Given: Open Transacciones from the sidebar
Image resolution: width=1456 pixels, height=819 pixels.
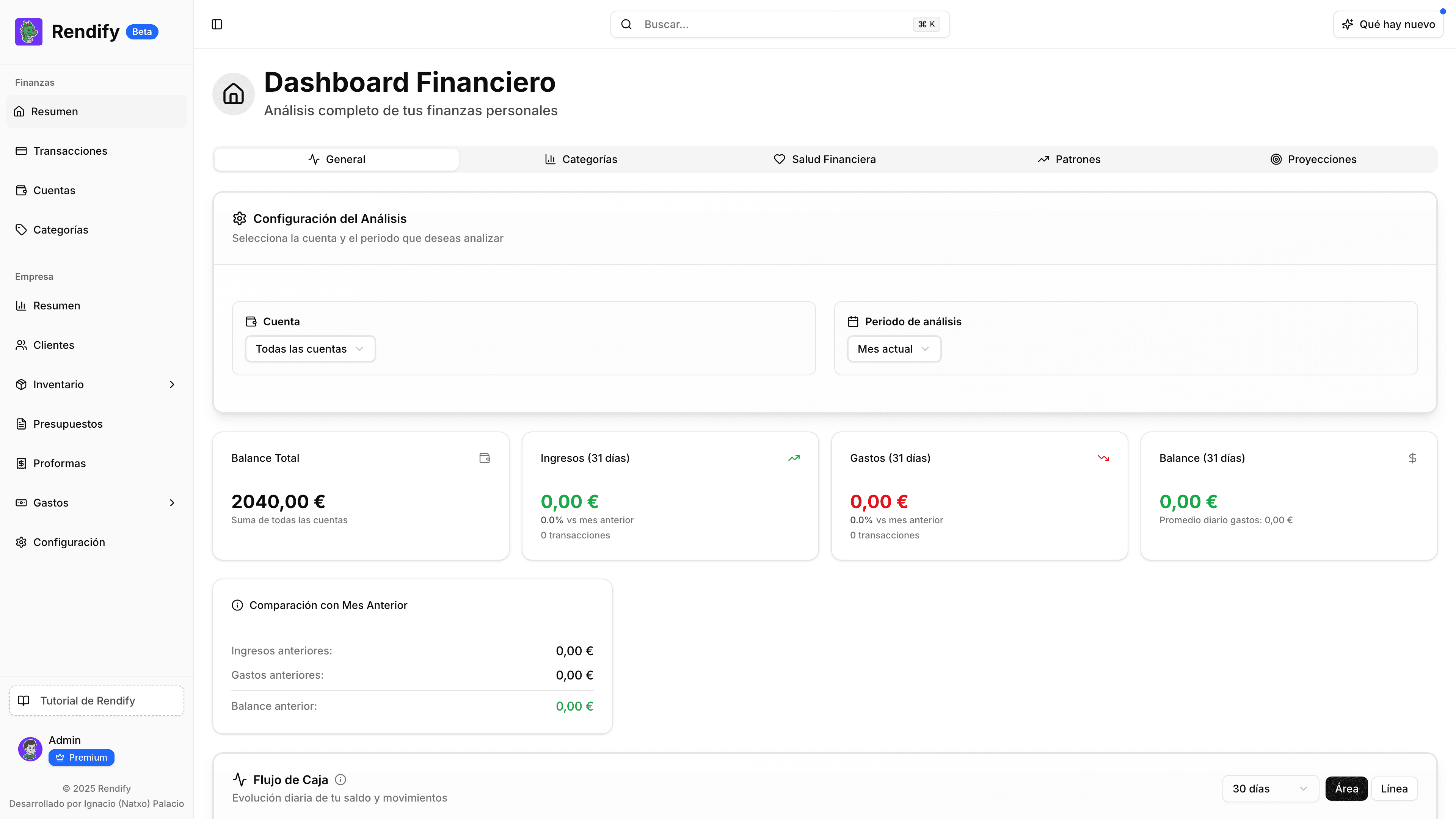Looking at the screenshot, I should pos(70,151).
